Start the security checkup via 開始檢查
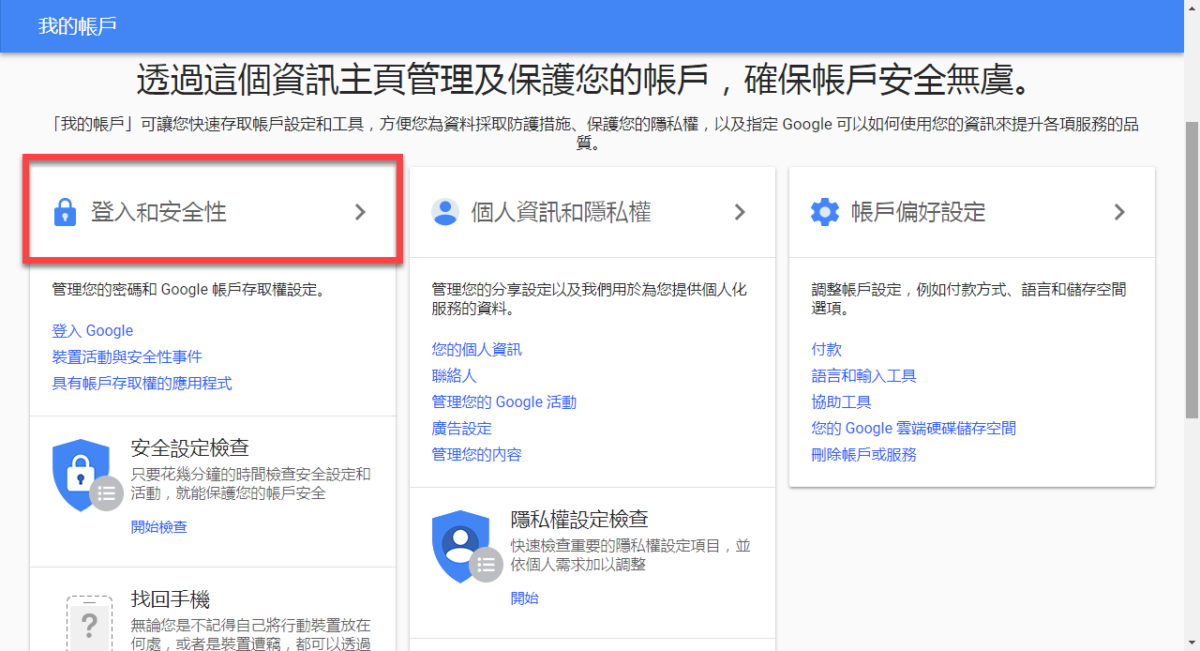 coord(159,526)
